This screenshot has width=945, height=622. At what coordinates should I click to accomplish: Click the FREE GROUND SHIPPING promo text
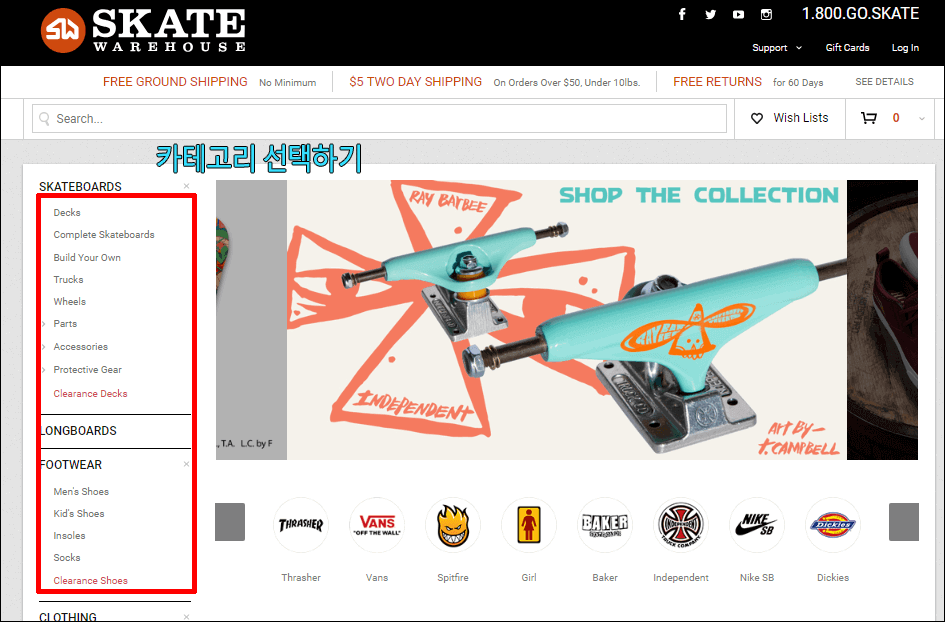coord(175,82)
